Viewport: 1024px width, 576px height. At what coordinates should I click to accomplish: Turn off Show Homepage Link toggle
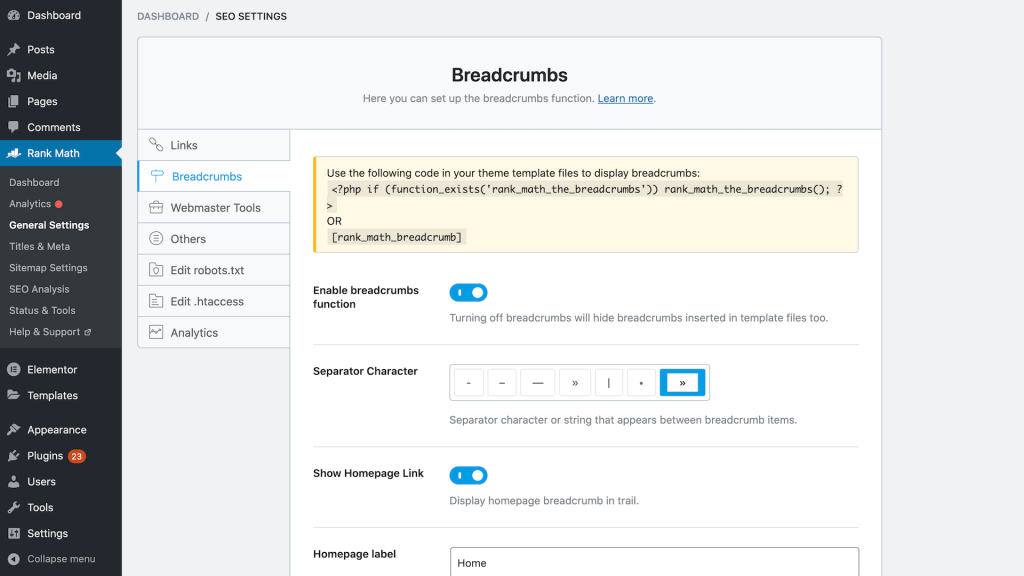coord(468,475)
